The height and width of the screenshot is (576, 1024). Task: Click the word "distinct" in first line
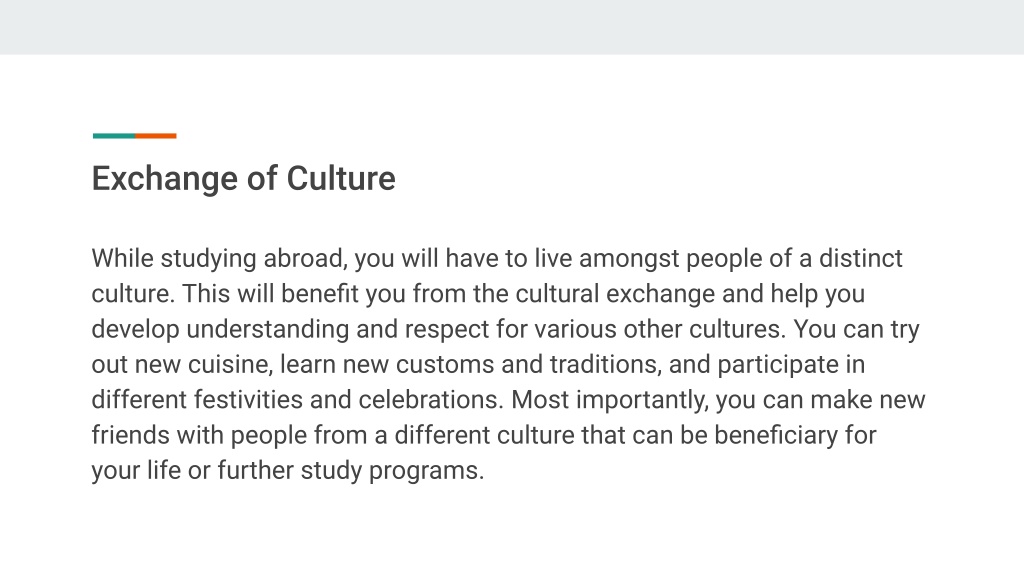(x=861, y=259)
